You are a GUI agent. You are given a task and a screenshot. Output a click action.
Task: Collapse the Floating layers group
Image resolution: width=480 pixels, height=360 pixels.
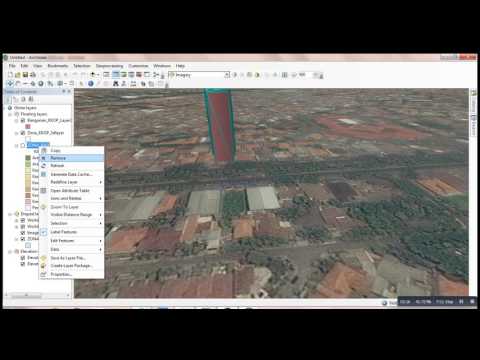(x=10, y=114)
